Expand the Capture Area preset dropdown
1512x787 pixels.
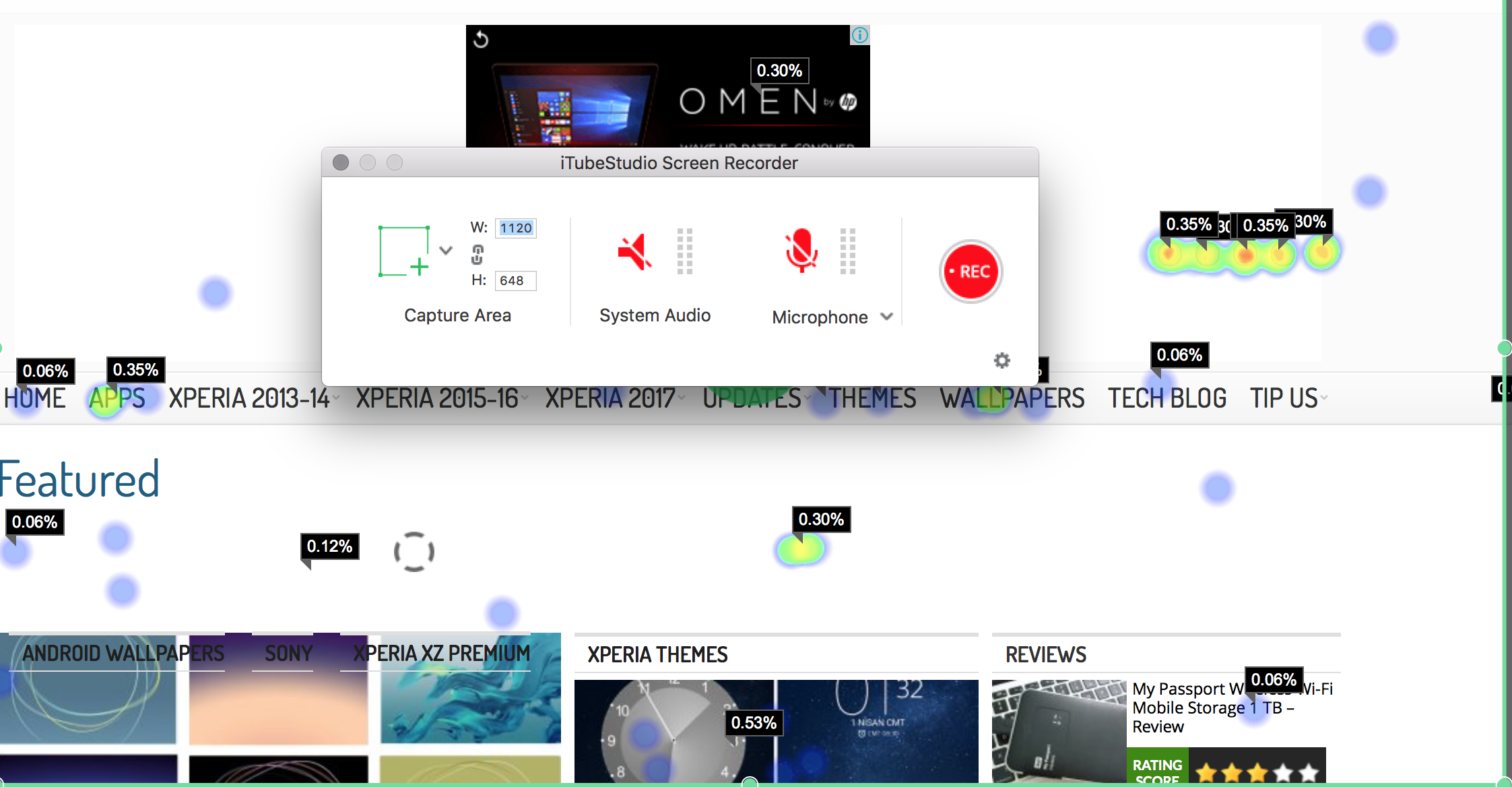tap(448, 253)
